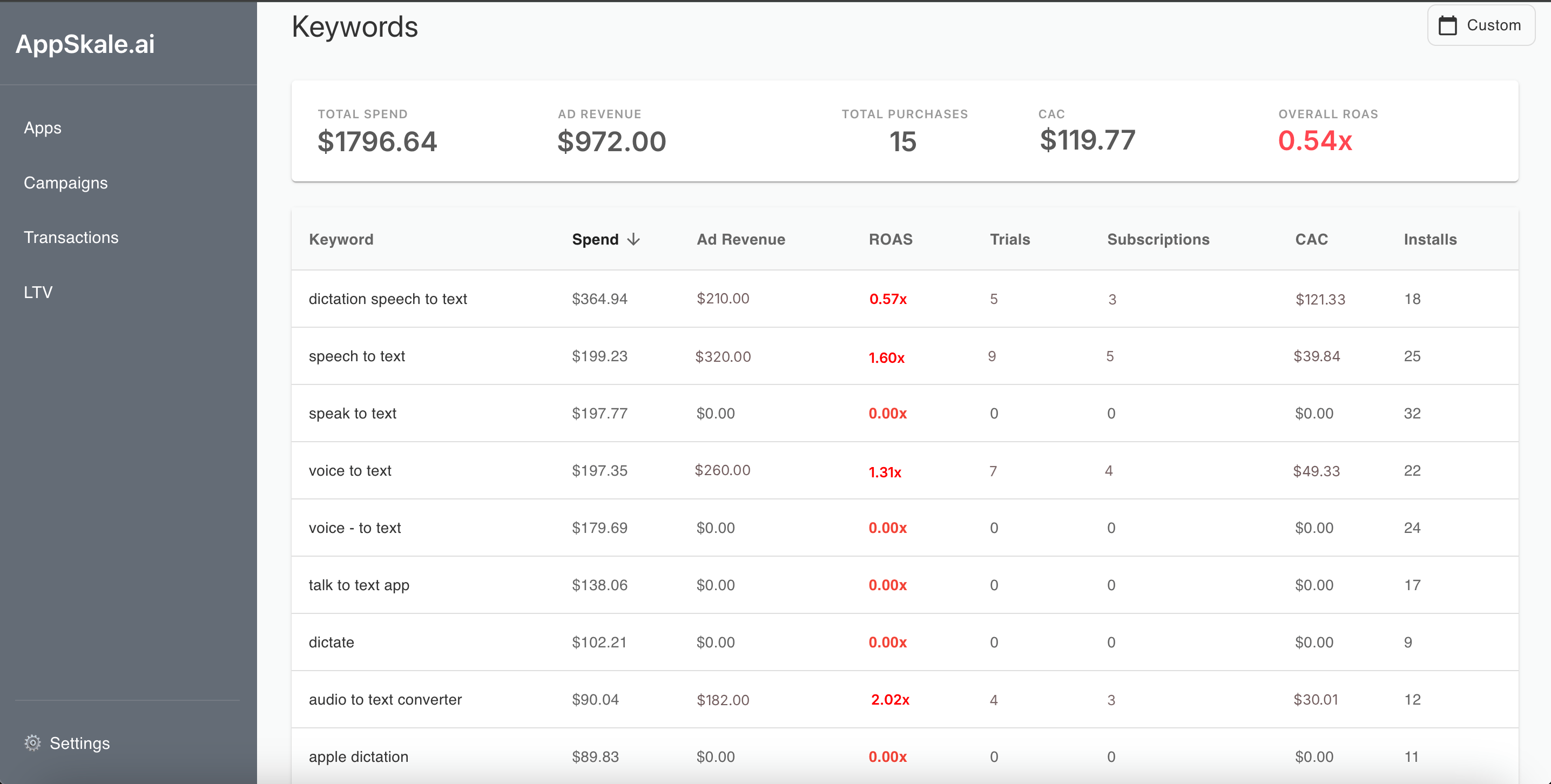Image resolution: width=1551 pixels, height=784 pixels.
Task: Sort keywords by the Trials column
Action: (1010, 239)
